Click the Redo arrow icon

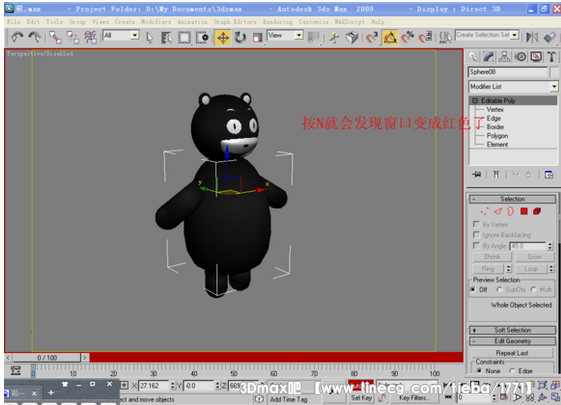34,37
